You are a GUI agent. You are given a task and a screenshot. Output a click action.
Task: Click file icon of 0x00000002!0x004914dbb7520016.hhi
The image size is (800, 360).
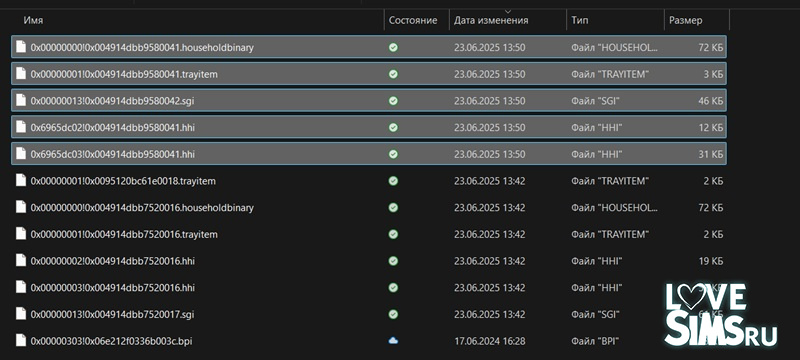pos(21,261)
